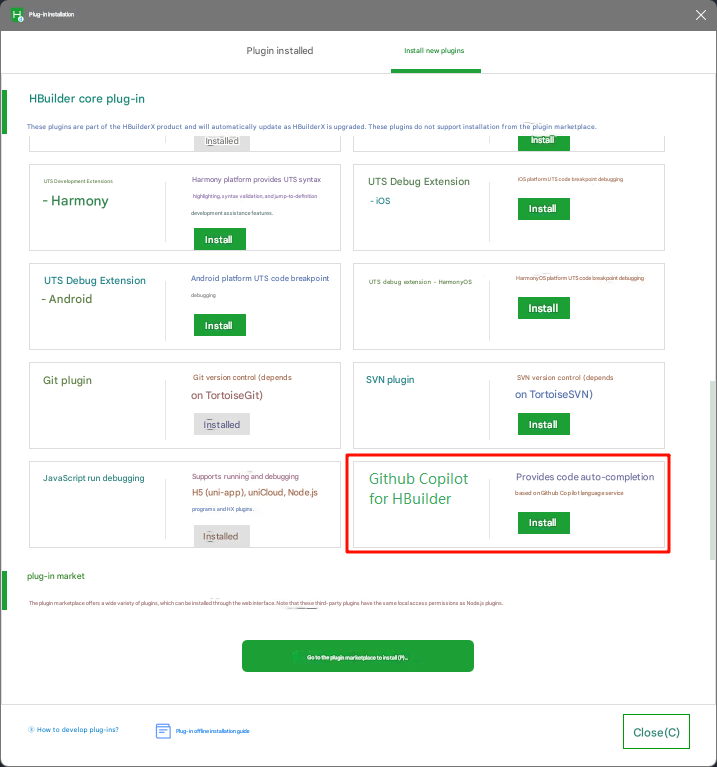This screenshot has width=717, height=767.
Task: Install the UTS debug extension for HarmonyOS
Action: (543, 308)
